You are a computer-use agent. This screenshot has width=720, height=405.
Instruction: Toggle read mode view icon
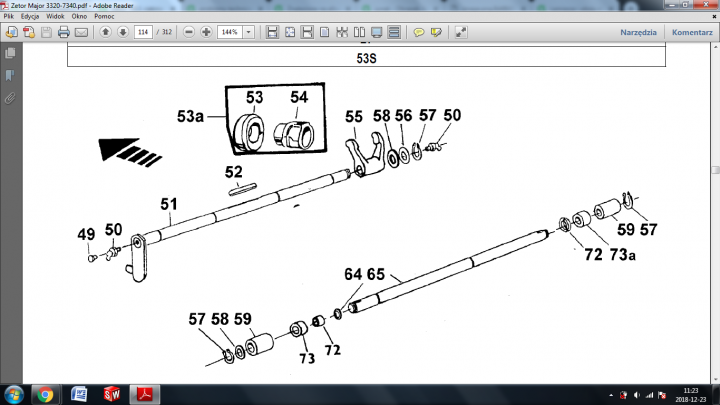[462, 32]
